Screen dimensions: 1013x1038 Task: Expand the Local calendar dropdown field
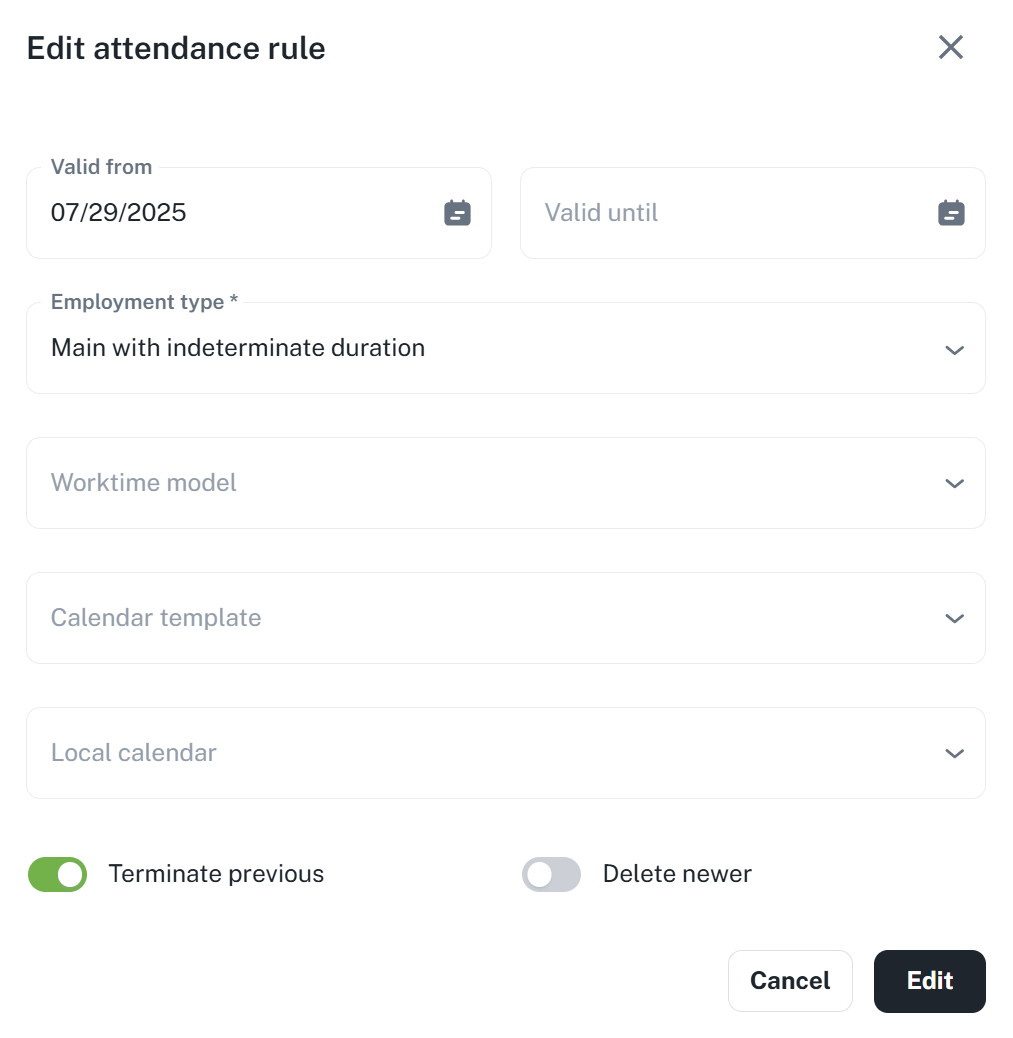point(480,753)
